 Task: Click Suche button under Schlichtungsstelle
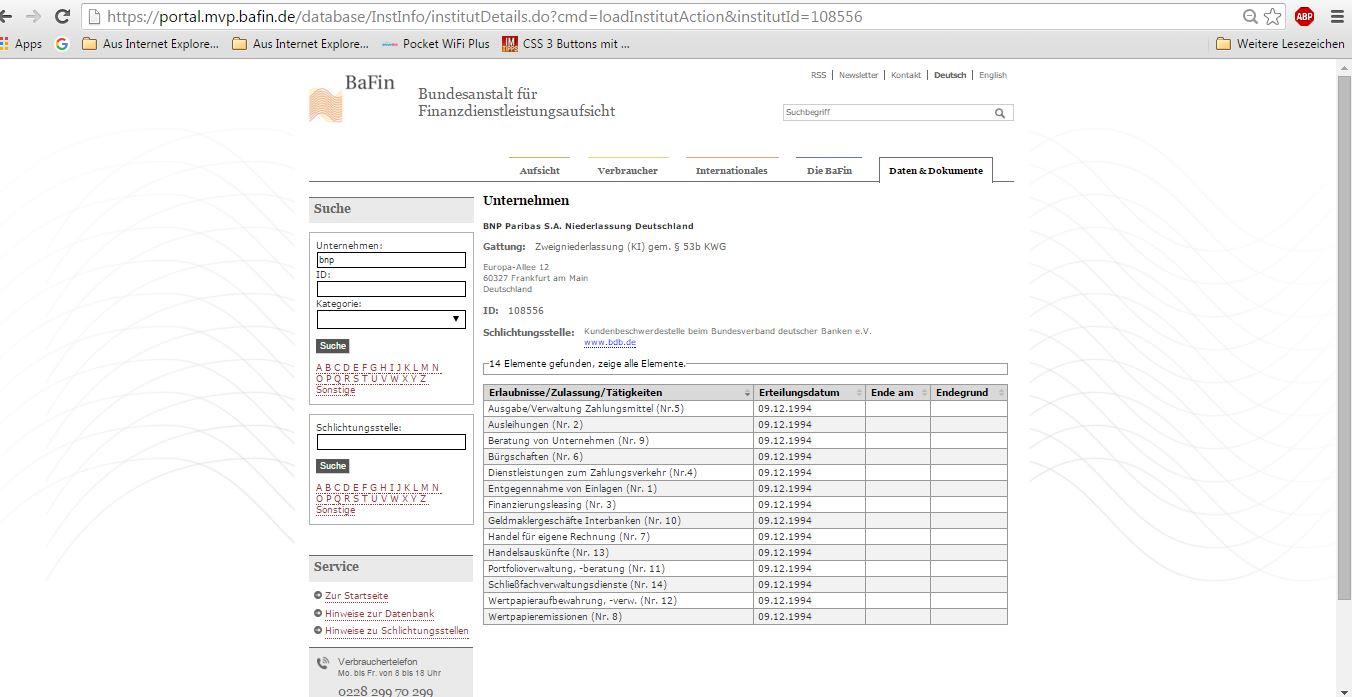coord(333,466)
